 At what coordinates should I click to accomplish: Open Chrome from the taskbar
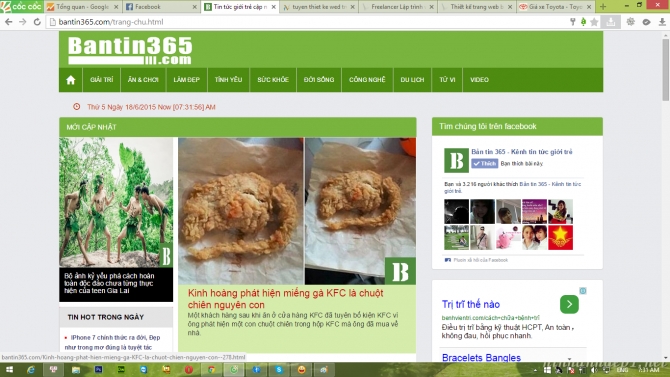coord(212,370)
